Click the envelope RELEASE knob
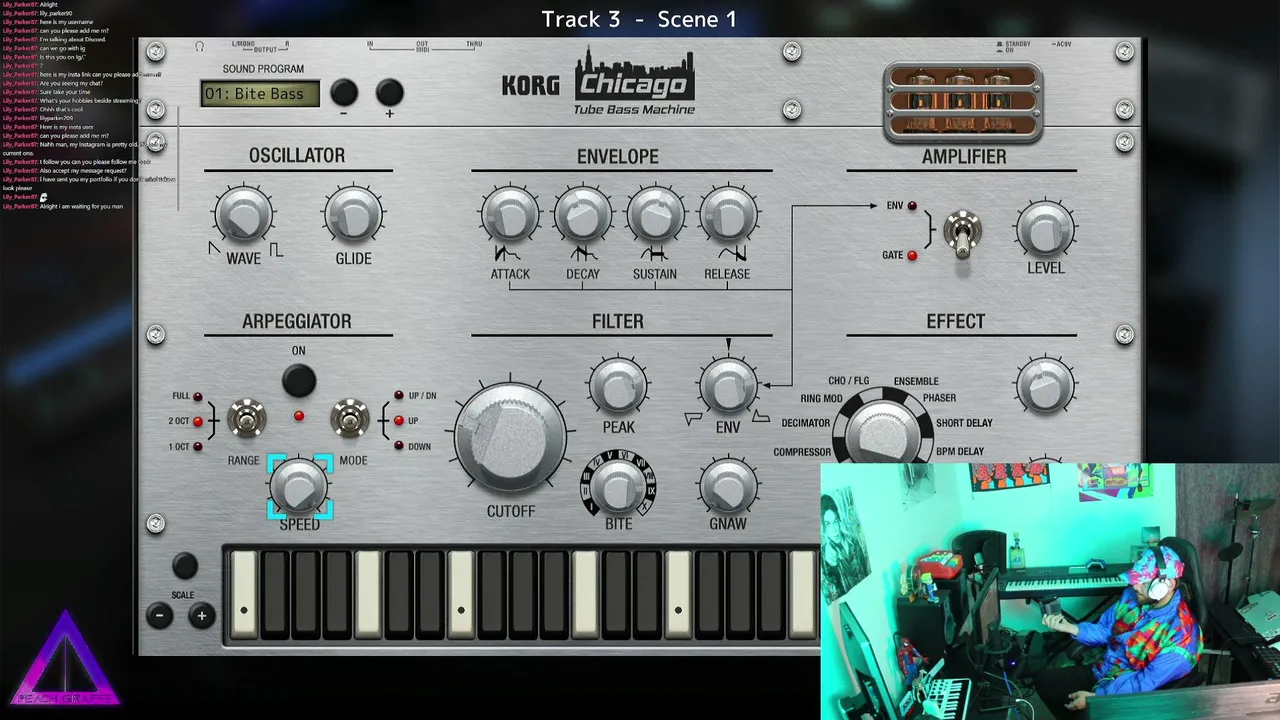The width and height of the screenshot is (1280, 720). click(728, 214)
